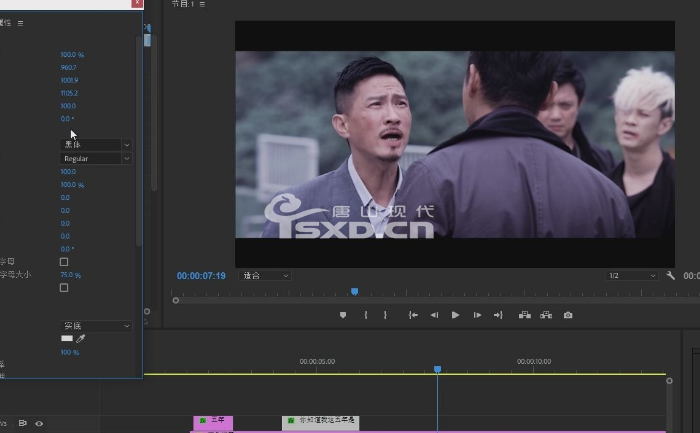Toggle the track output eye icon
This screenshot has width=700, height=433.
(x=39, y=423)
